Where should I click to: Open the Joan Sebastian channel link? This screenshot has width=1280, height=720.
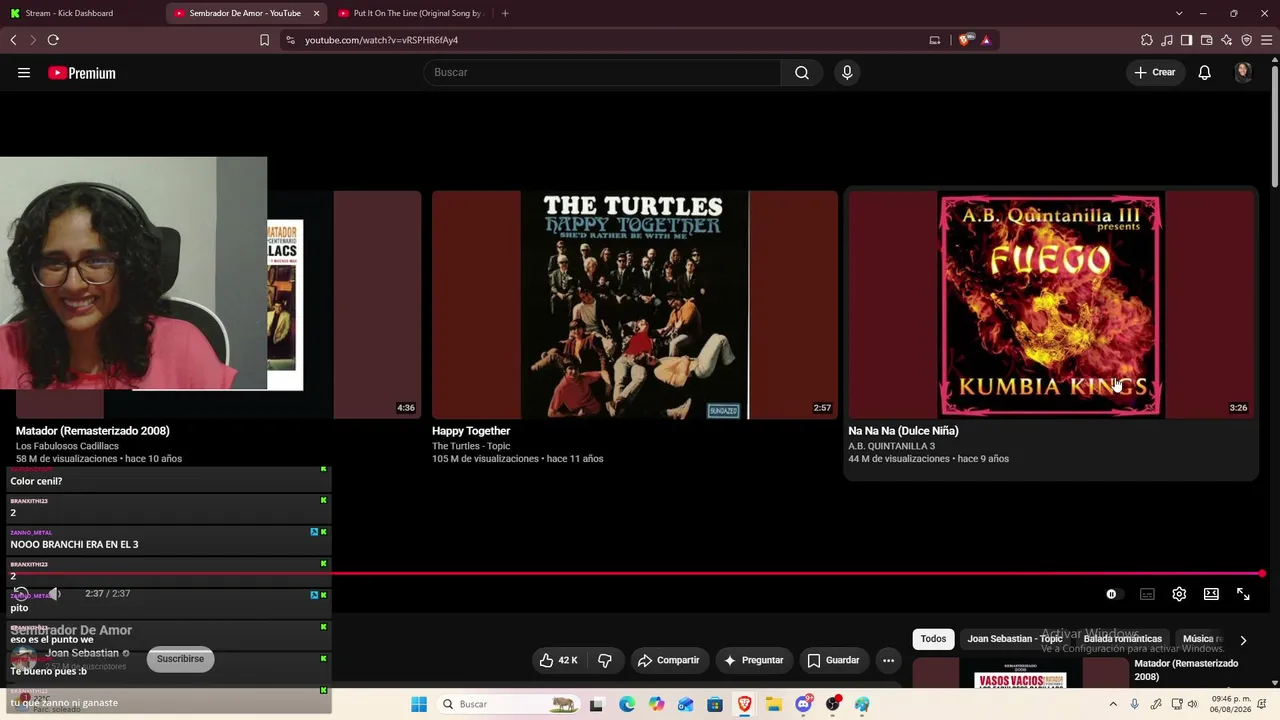82,653
